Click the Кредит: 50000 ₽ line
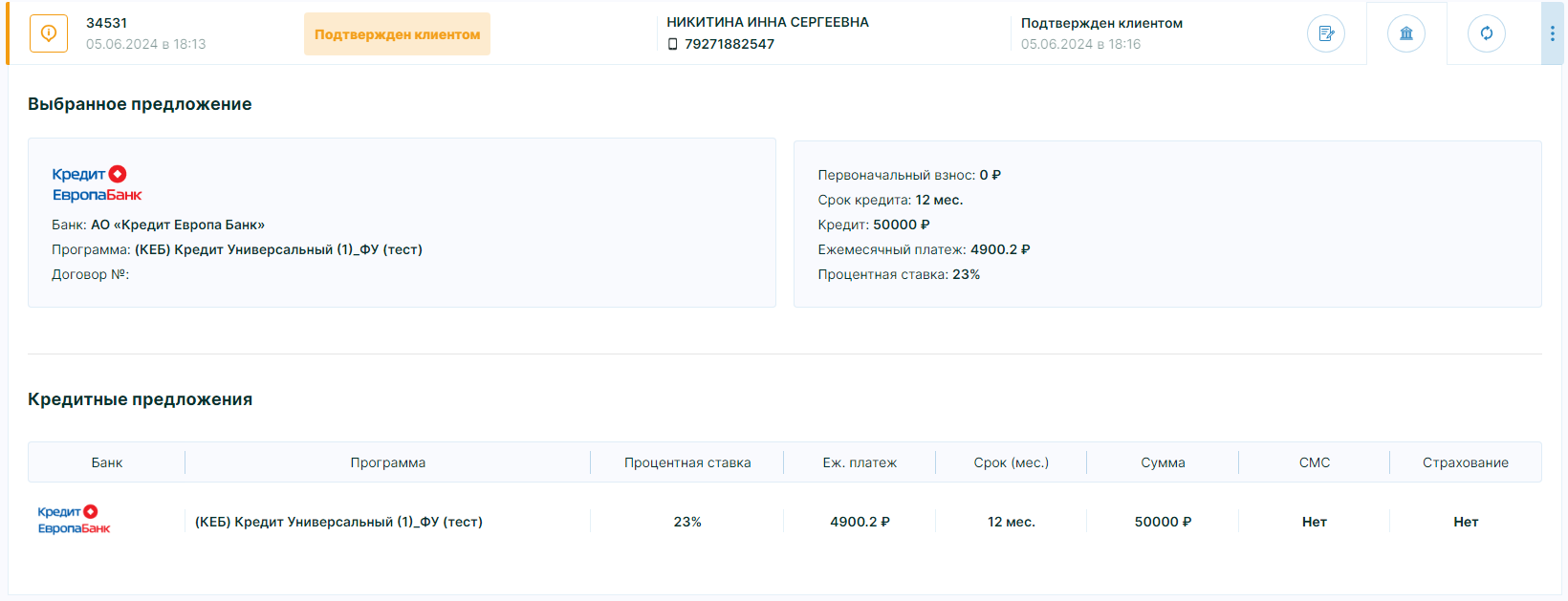1568x601 pixels. [x=874, y=225]
